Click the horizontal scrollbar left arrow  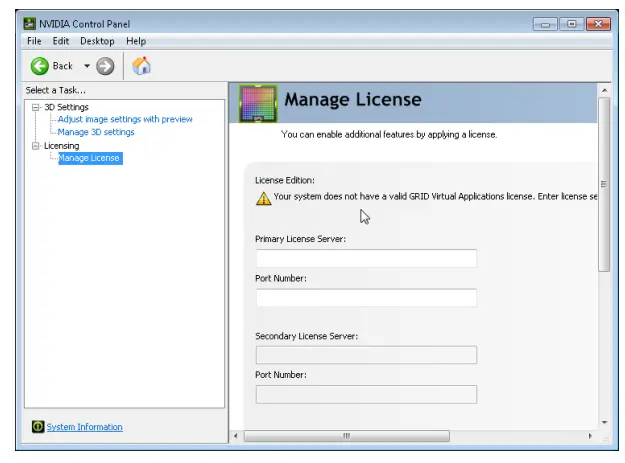coord(236,436)
